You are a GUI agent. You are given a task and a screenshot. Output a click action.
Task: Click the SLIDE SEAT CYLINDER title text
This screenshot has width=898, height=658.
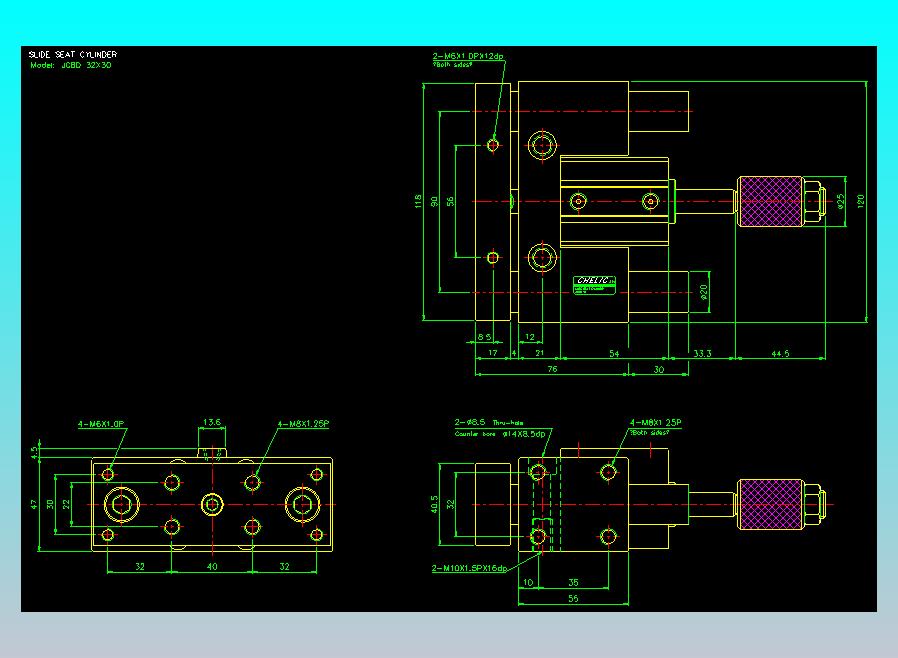click(x=73, y=54)
